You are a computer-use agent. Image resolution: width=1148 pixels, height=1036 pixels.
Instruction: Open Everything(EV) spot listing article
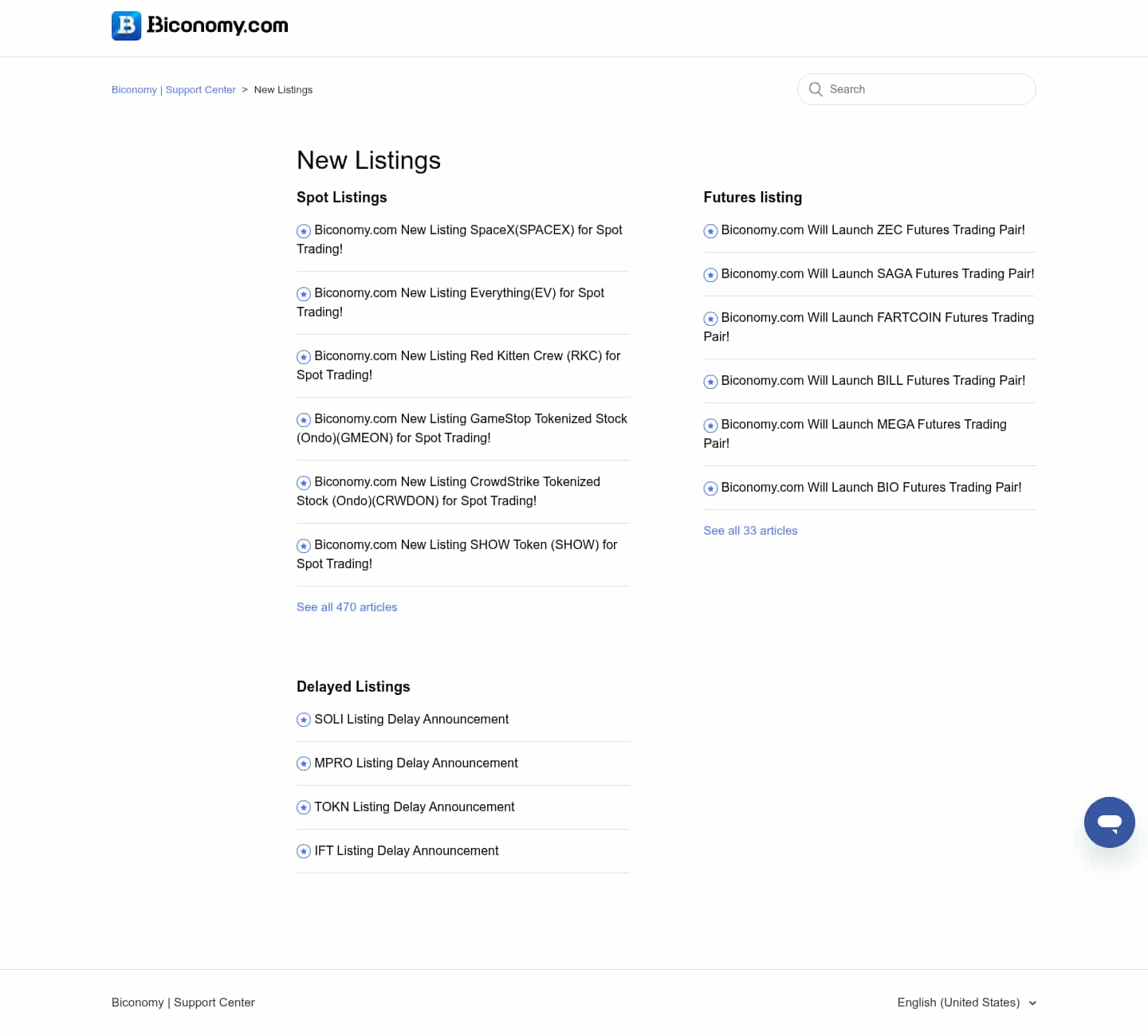(x=451, y=302)
